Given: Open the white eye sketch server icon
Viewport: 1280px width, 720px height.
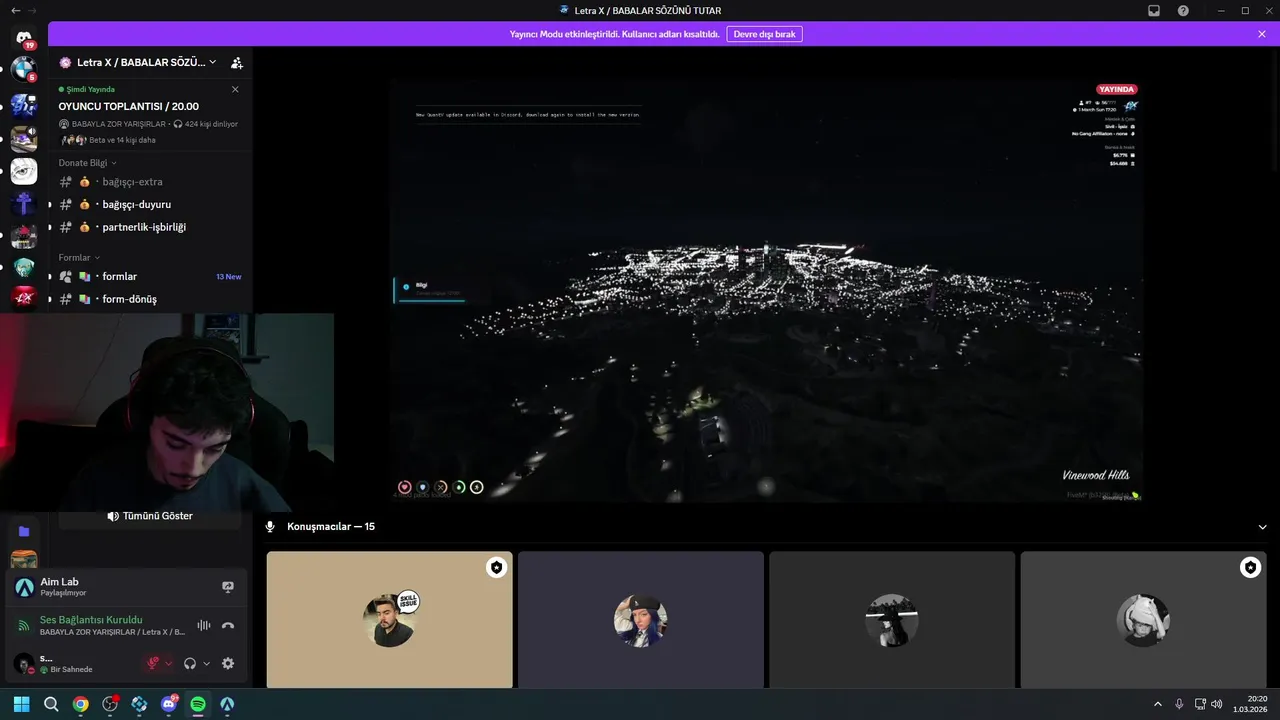Looking at the screenshot, I should (x=24, y=171).
